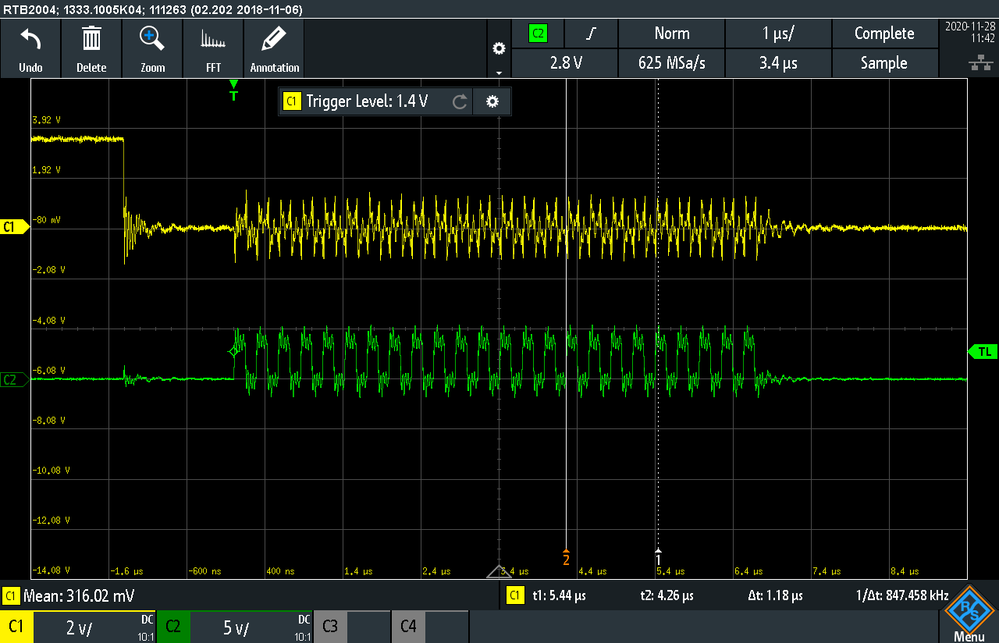This screenshot has width=999, height=643.
Task: Click the network connection icon
Action: coord(981,62)
